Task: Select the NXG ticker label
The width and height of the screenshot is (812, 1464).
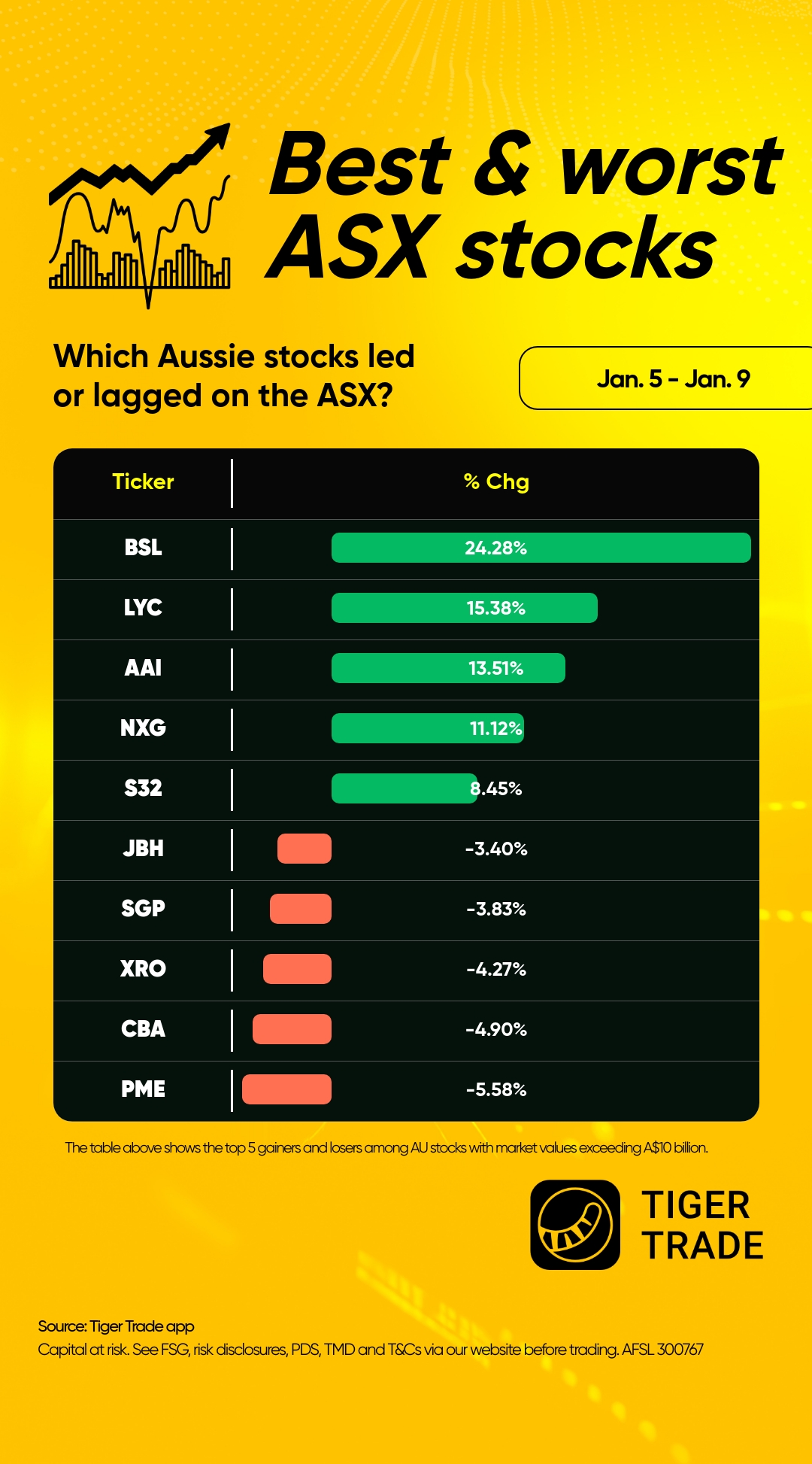Action: pos(143,728)
